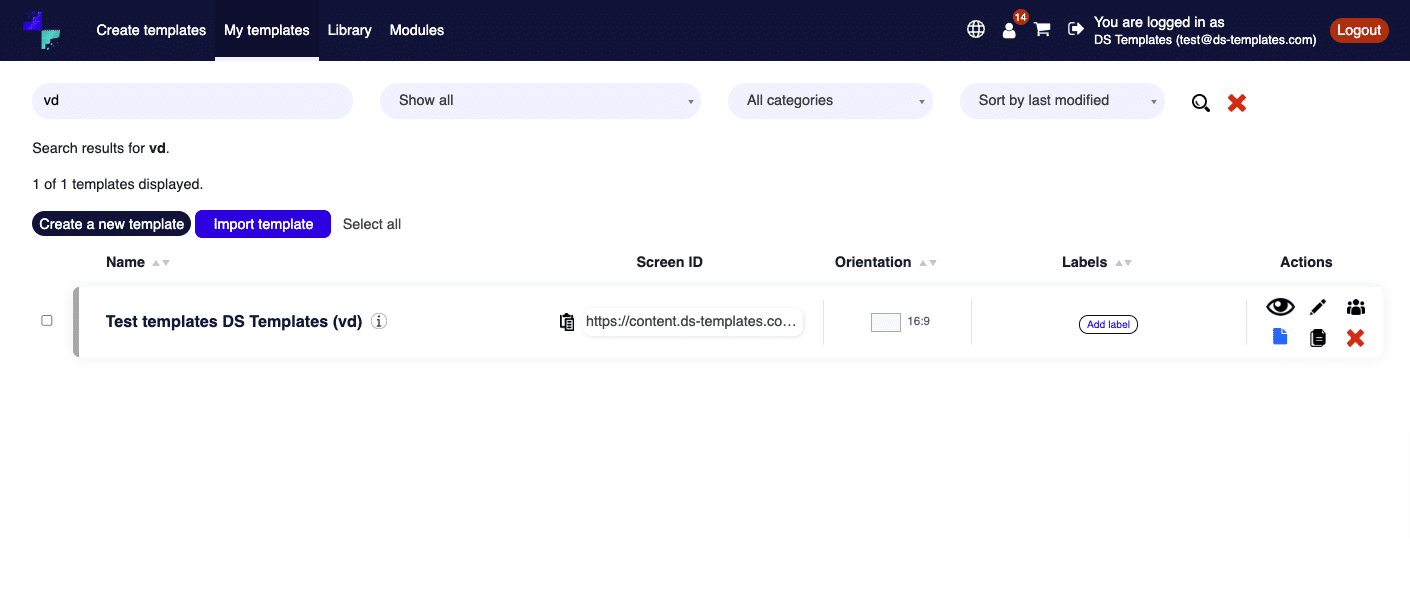Click the blue document icon in Actions

[x=1280, y=337]
